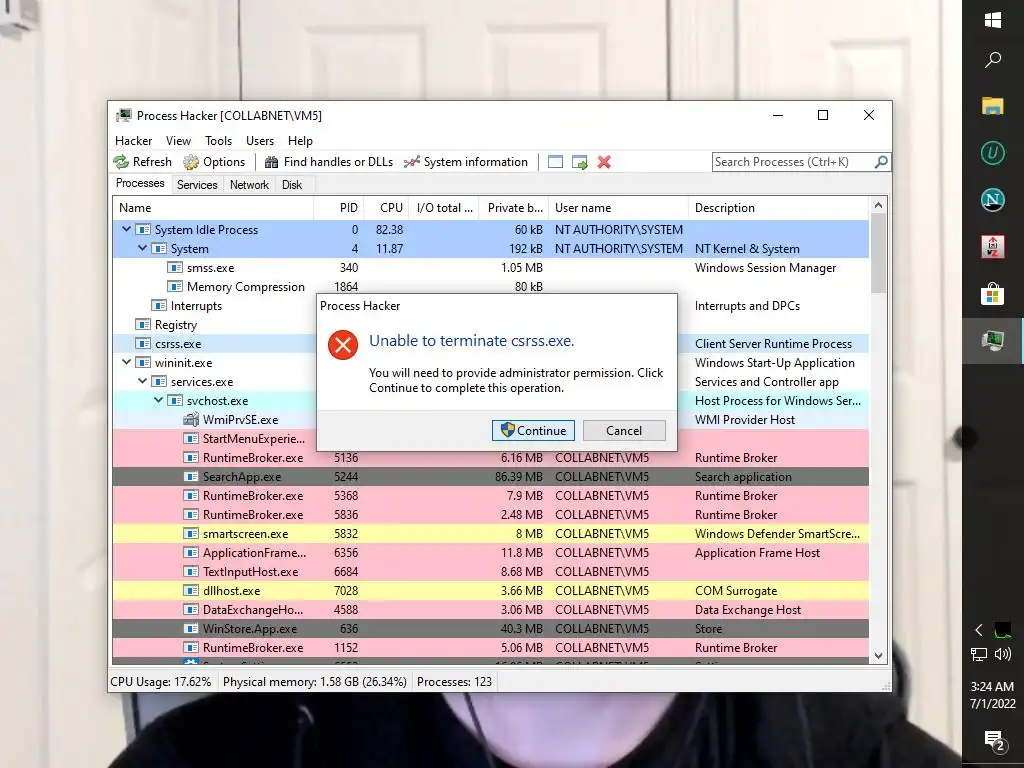Click the process list scrollbar down arrow
The height and width of the screenshot is (768, 1024).
tap(878, 656)
